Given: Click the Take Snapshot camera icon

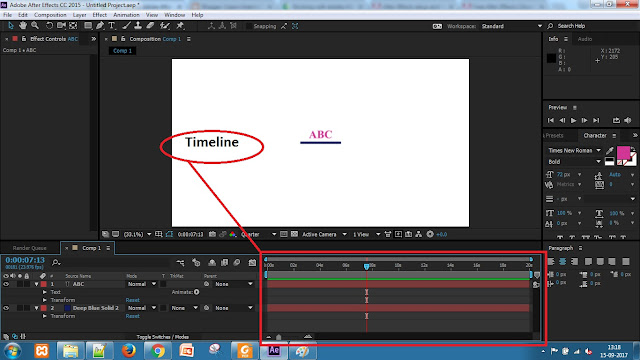Looking at the screenshot, I should tap(212, 234).
